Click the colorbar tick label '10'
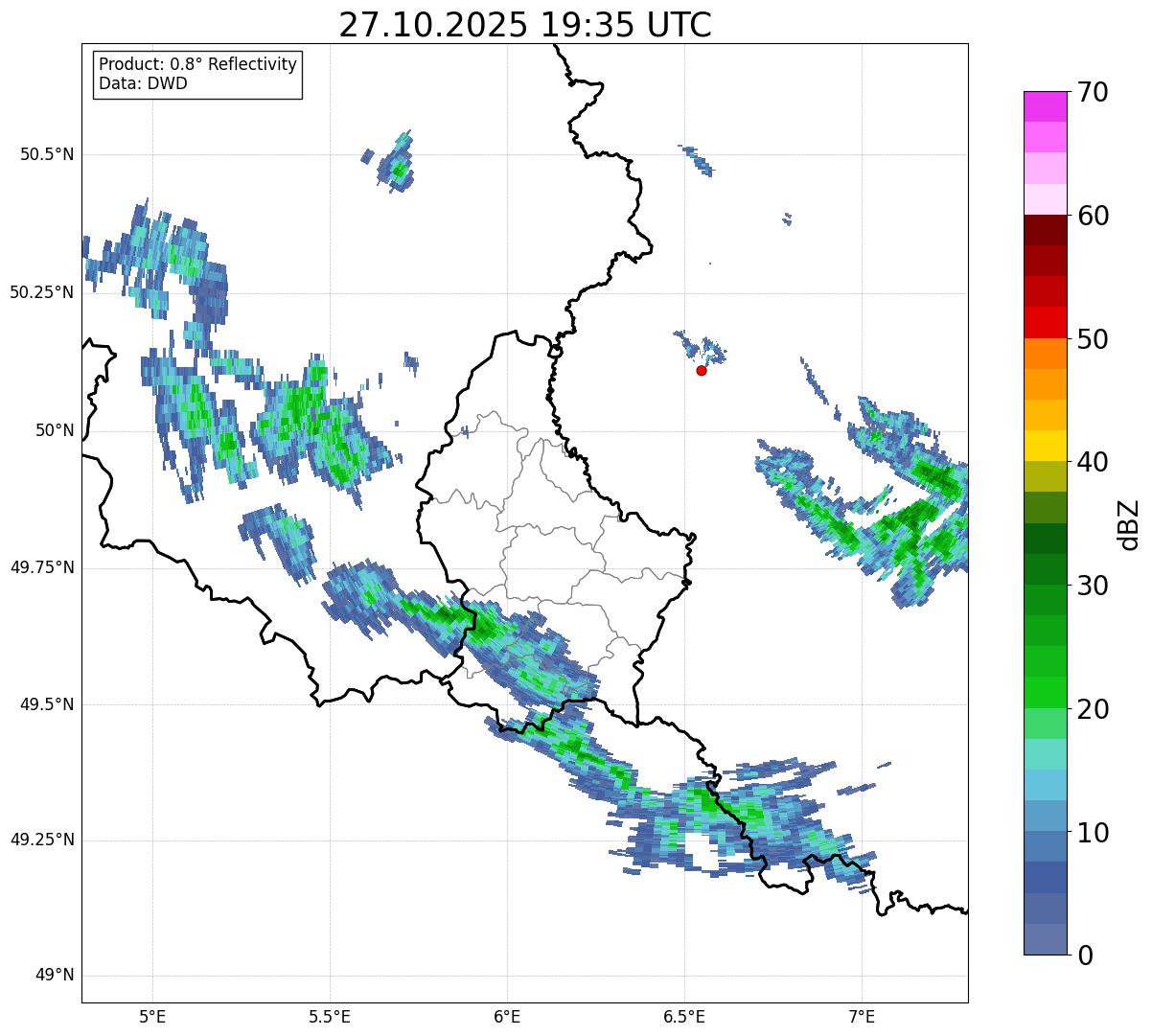The image size is (1152, 1036). coord(1093,833)
